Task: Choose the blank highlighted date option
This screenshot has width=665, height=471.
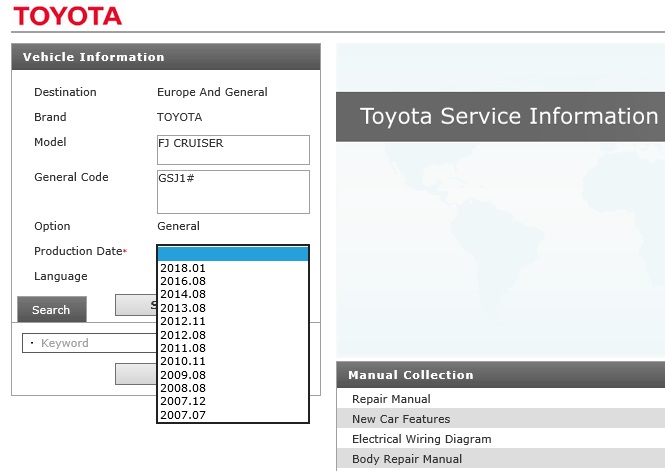Action: pos(232,254)
